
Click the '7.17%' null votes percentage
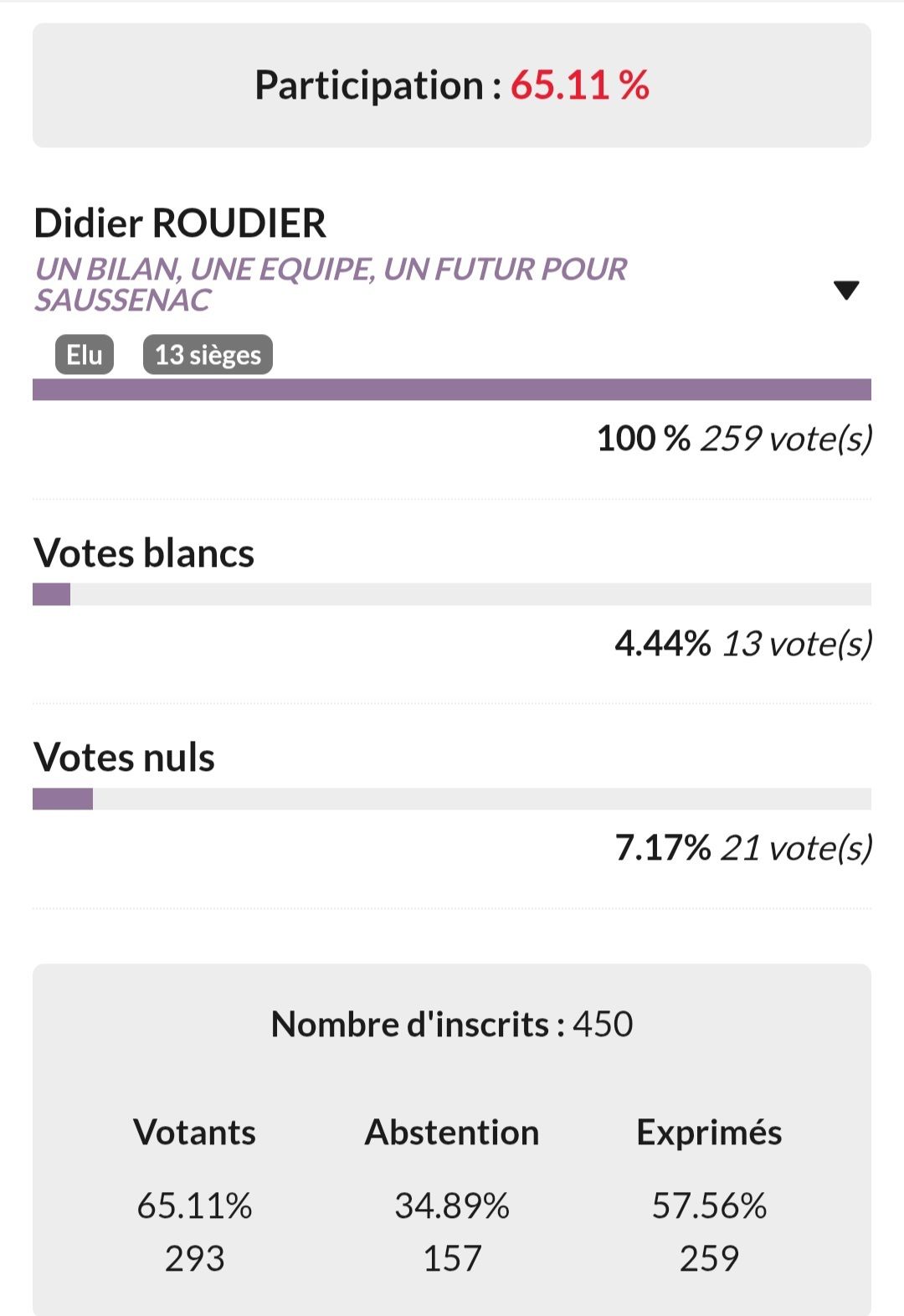pos(662,848)
